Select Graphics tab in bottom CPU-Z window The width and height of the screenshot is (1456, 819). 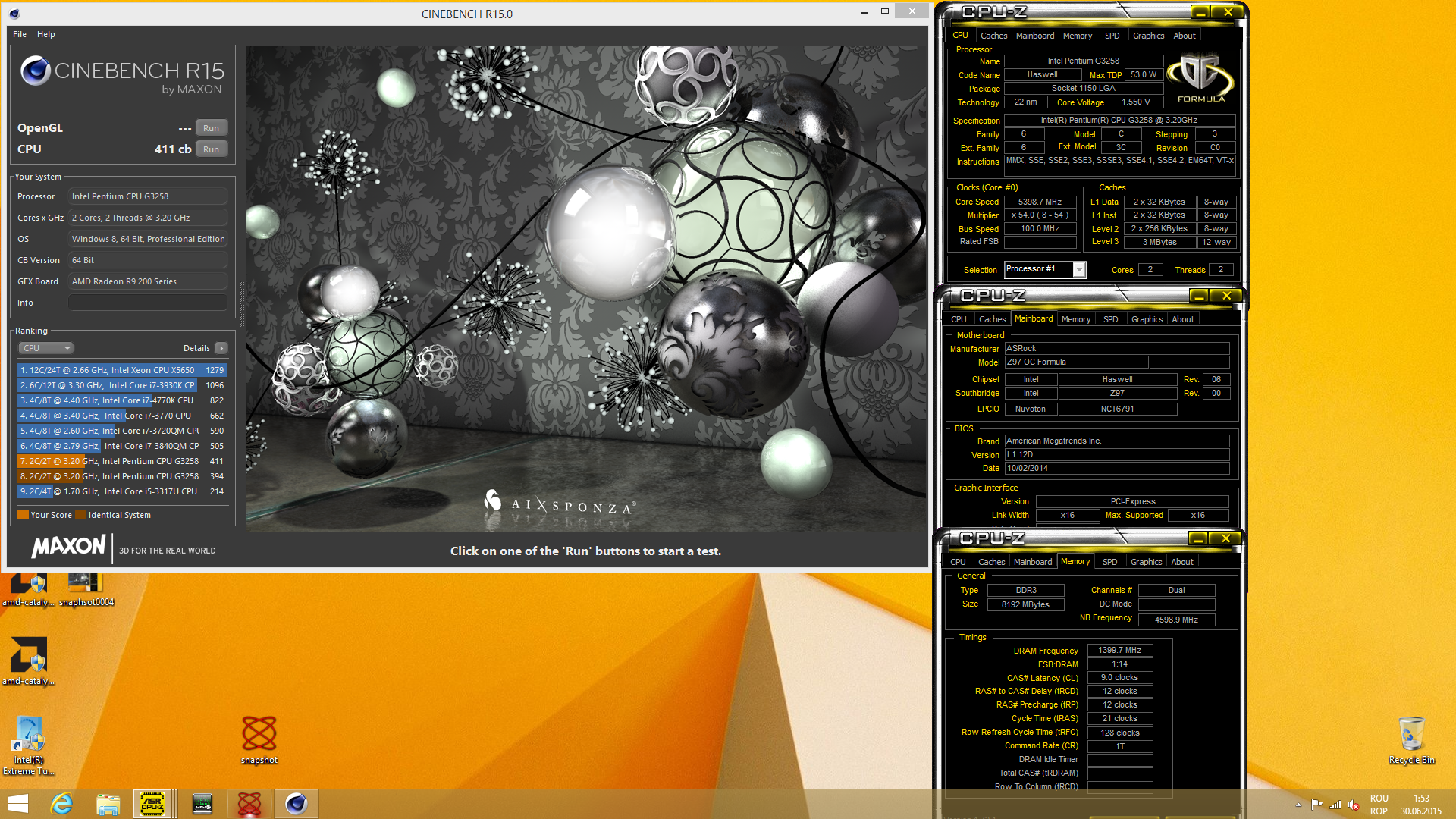click(1146, 562)
